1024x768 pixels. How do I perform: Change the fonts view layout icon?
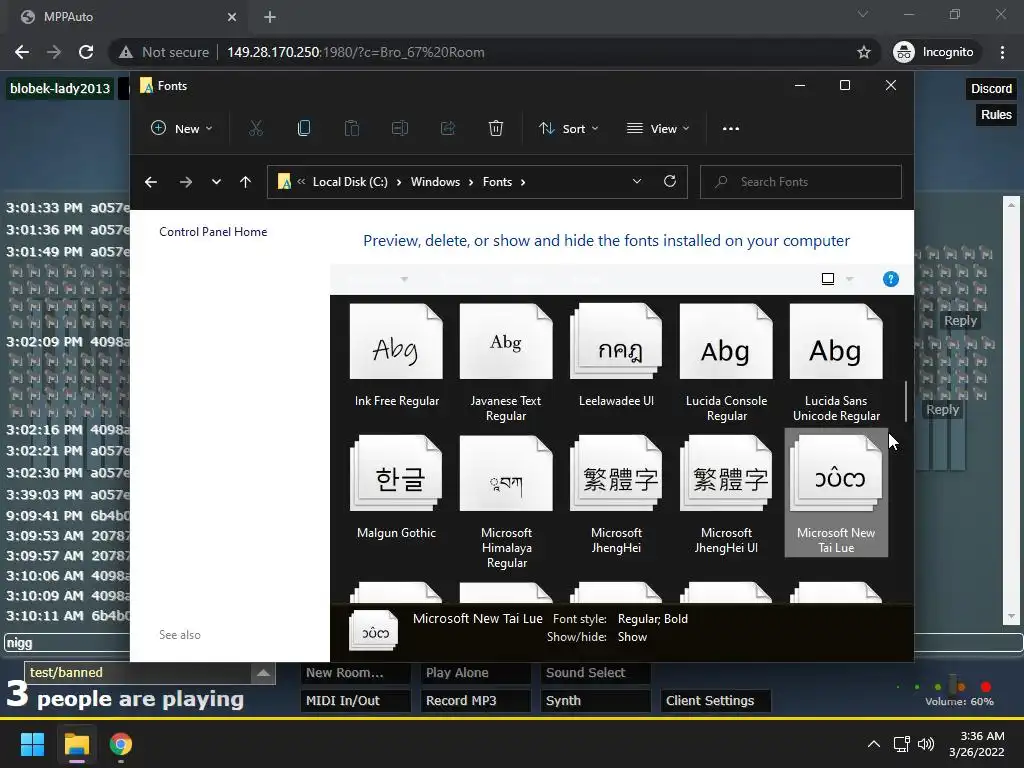(x=827, y=279)
